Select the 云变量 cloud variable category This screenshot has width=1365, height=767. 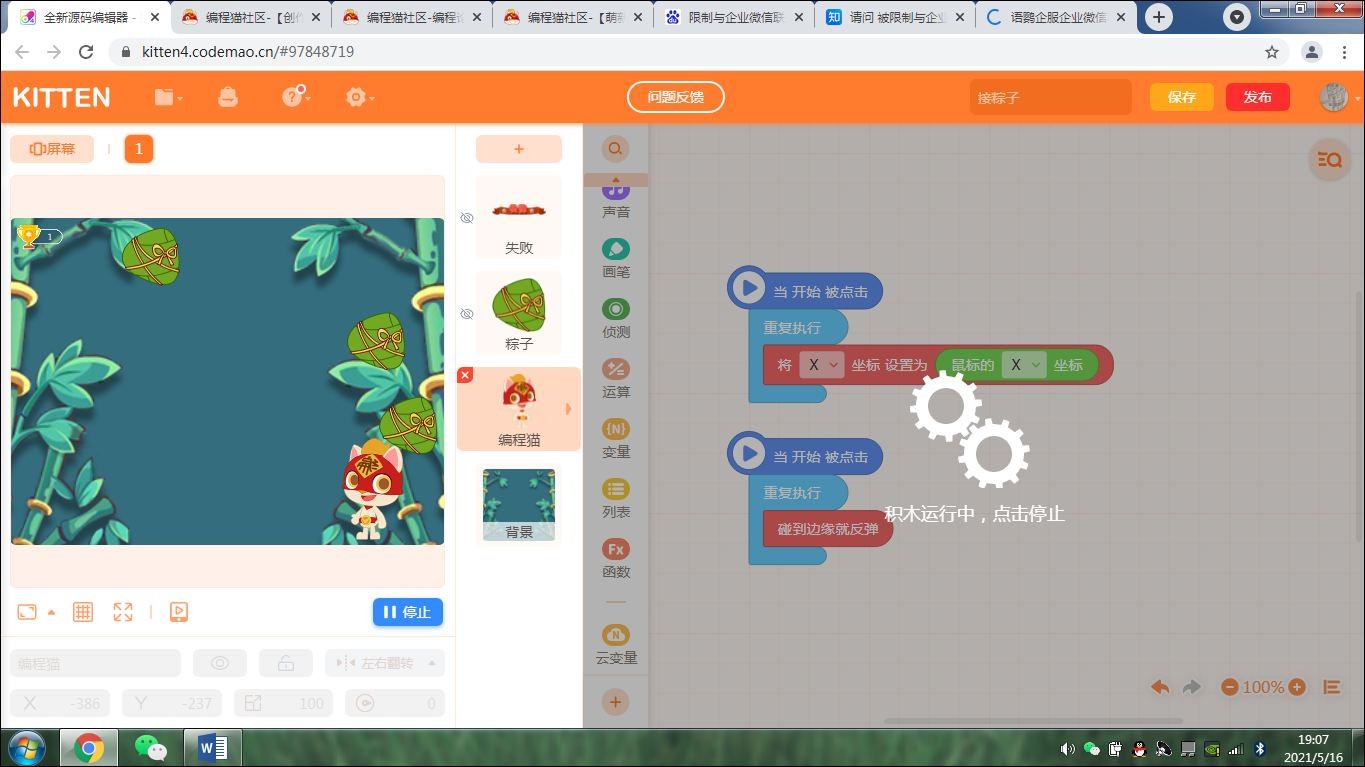(x=616, y=644)
